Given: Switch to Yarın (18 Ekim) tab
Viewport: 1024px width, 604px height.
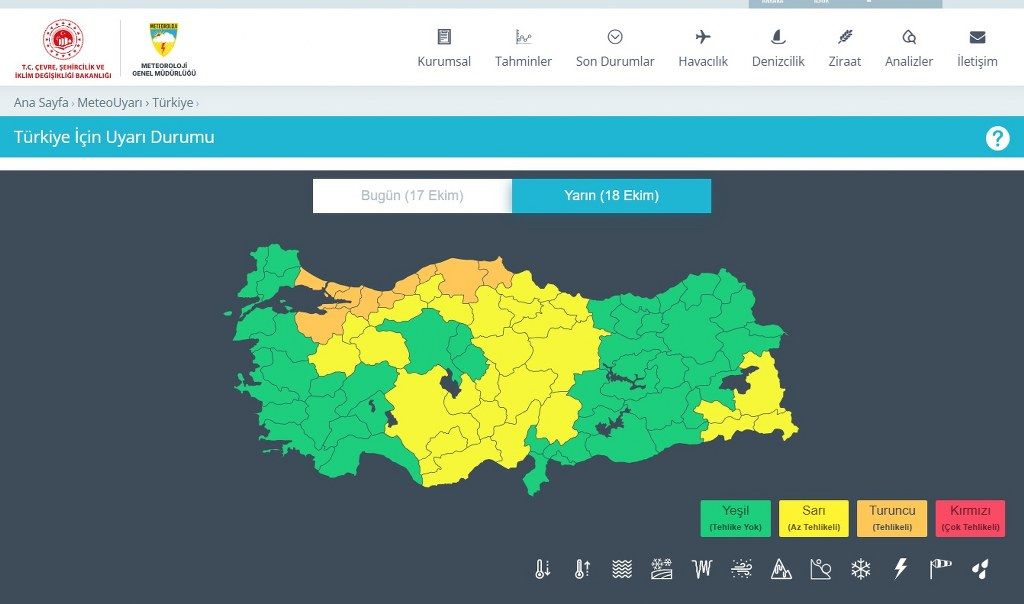Looking at the screenshot, I should click(x=611, y=196).
